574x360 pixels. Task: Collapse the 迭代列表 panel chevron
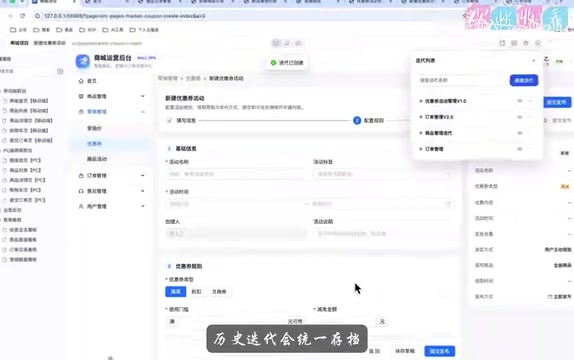533,61
